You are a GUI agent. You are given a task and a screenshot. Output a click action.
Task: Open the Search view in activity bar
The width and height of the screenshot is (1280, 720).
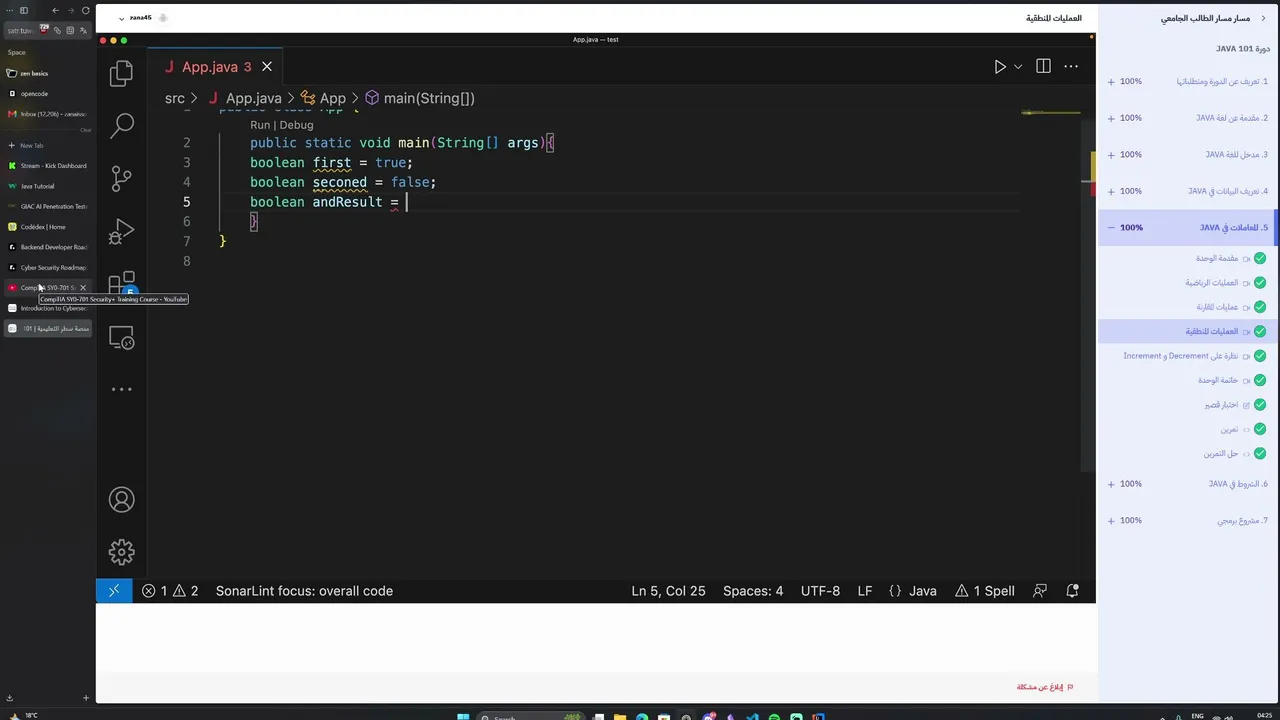122,124
